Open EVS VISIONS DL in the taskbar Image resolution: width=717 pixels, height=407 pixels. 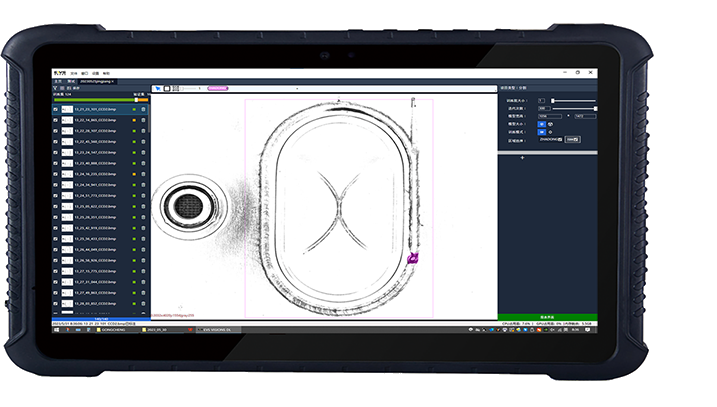216,328
